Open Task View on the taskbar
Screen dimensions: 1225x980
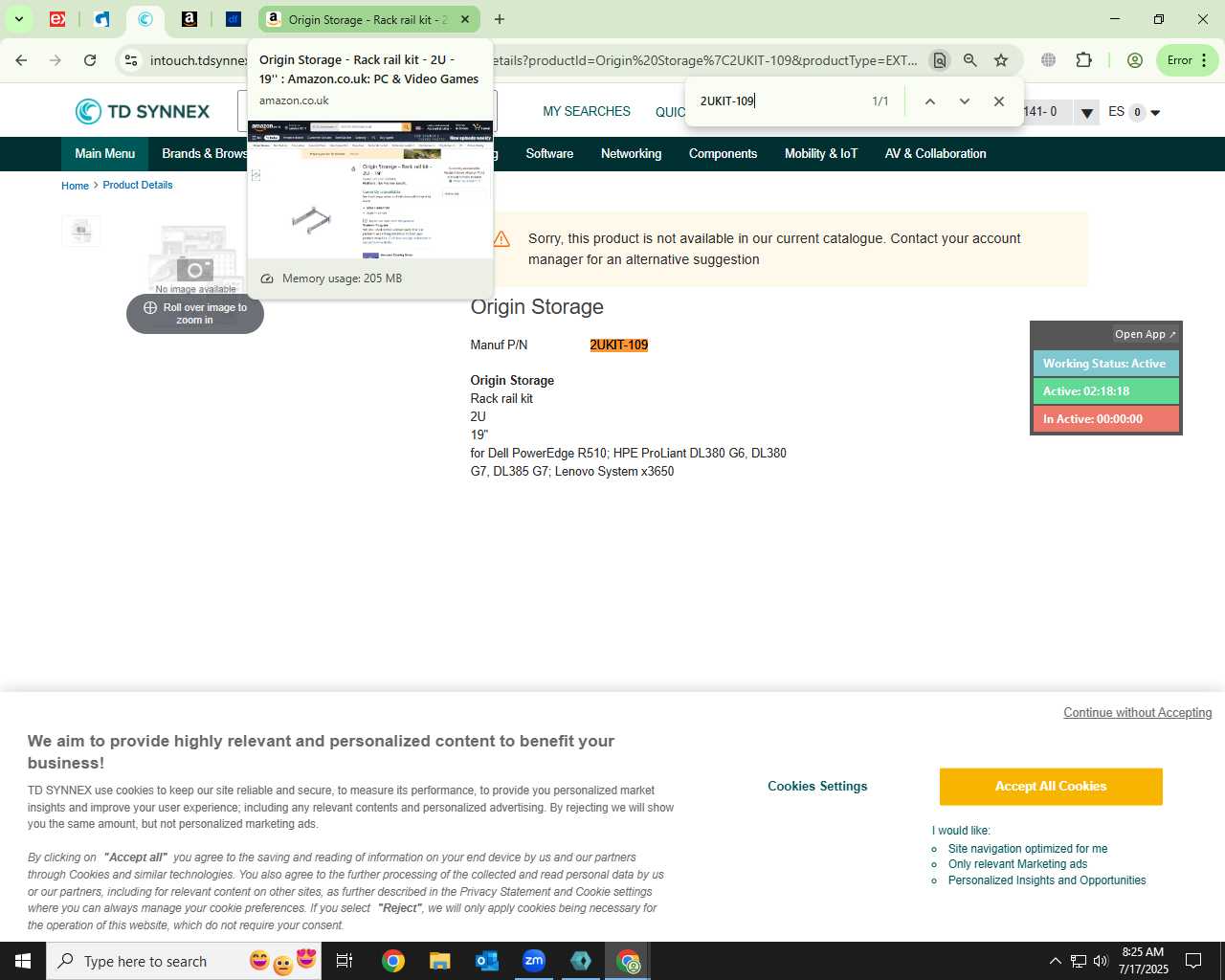tap(345, 961)
